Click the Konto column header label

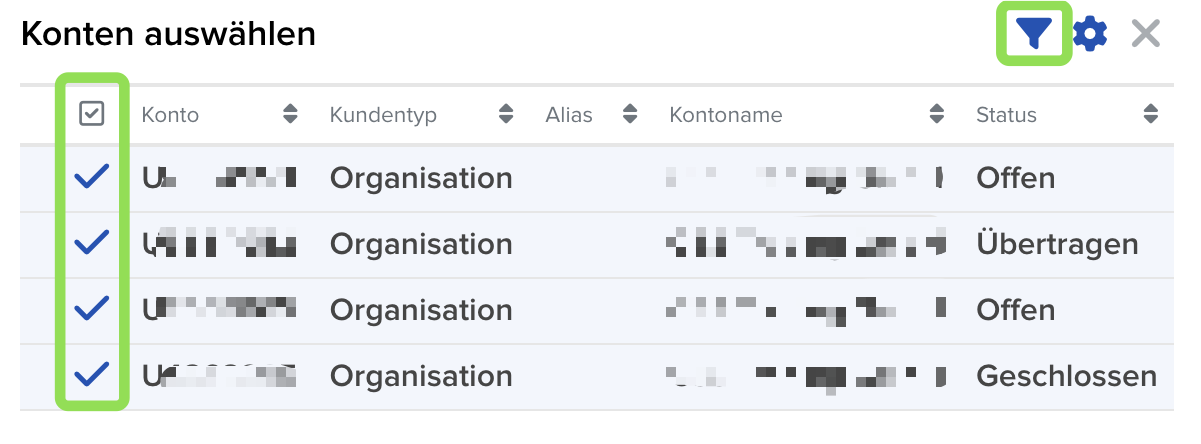pyautogui.click(x=170, y=115)
